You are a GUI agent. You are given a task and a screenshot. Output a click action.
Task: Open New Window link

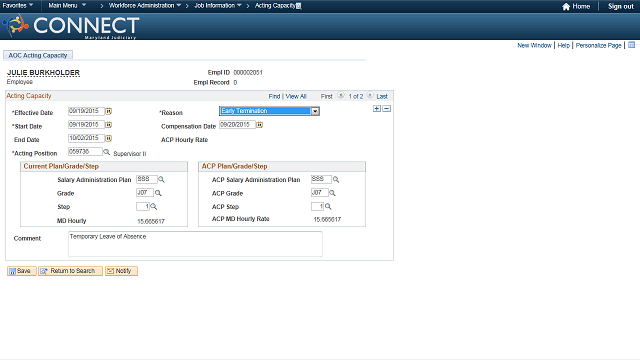click(534, 45)
